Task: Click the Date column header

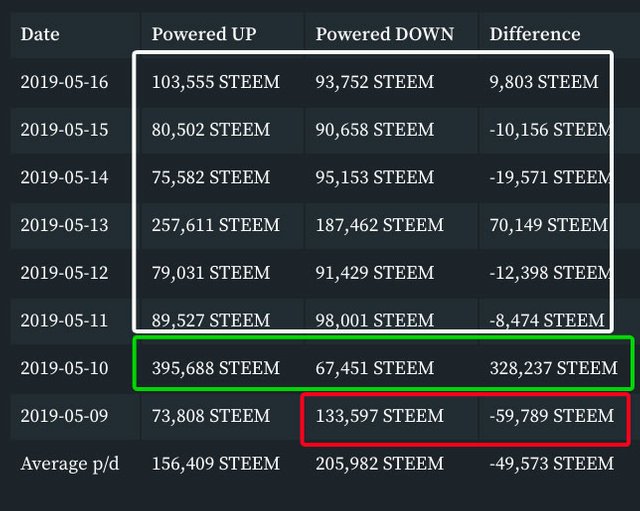Action: coord(40,34)
